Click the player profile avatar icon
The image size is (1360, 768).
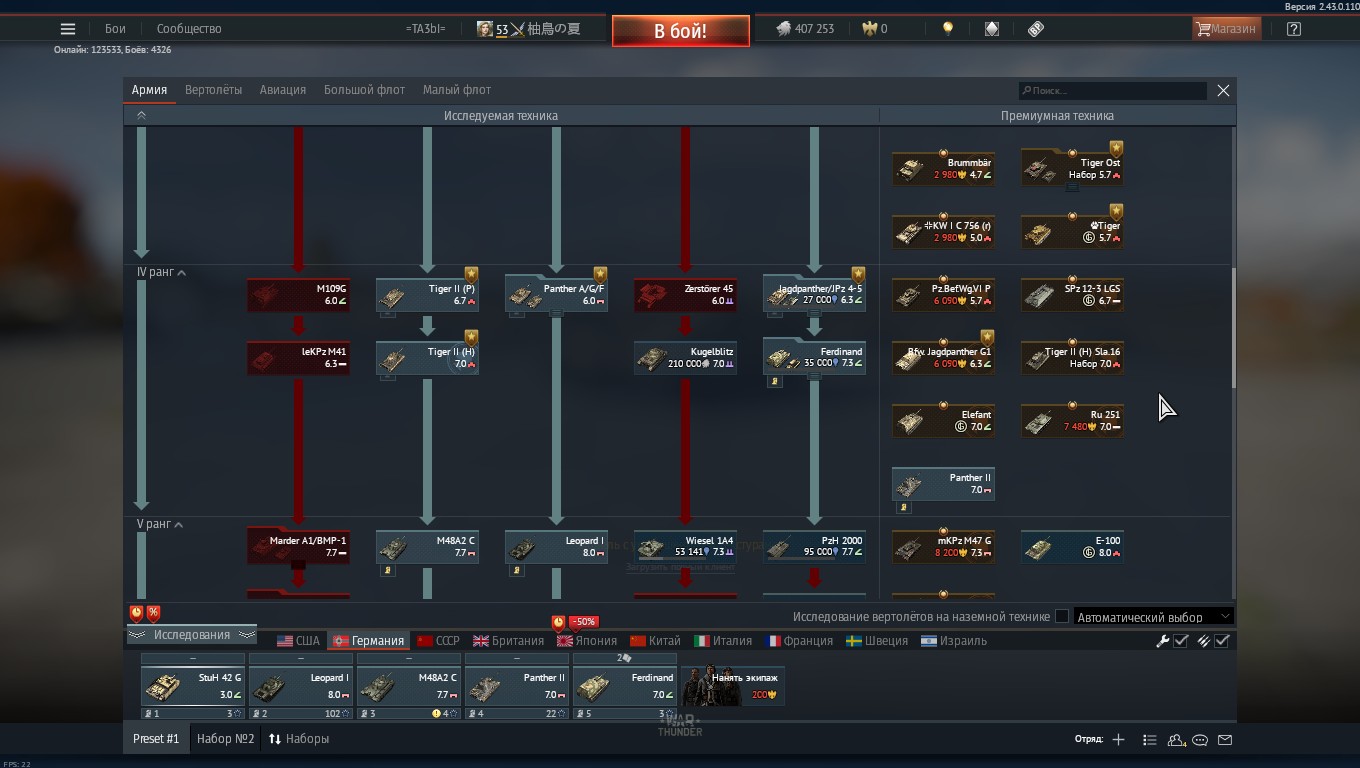485,29
